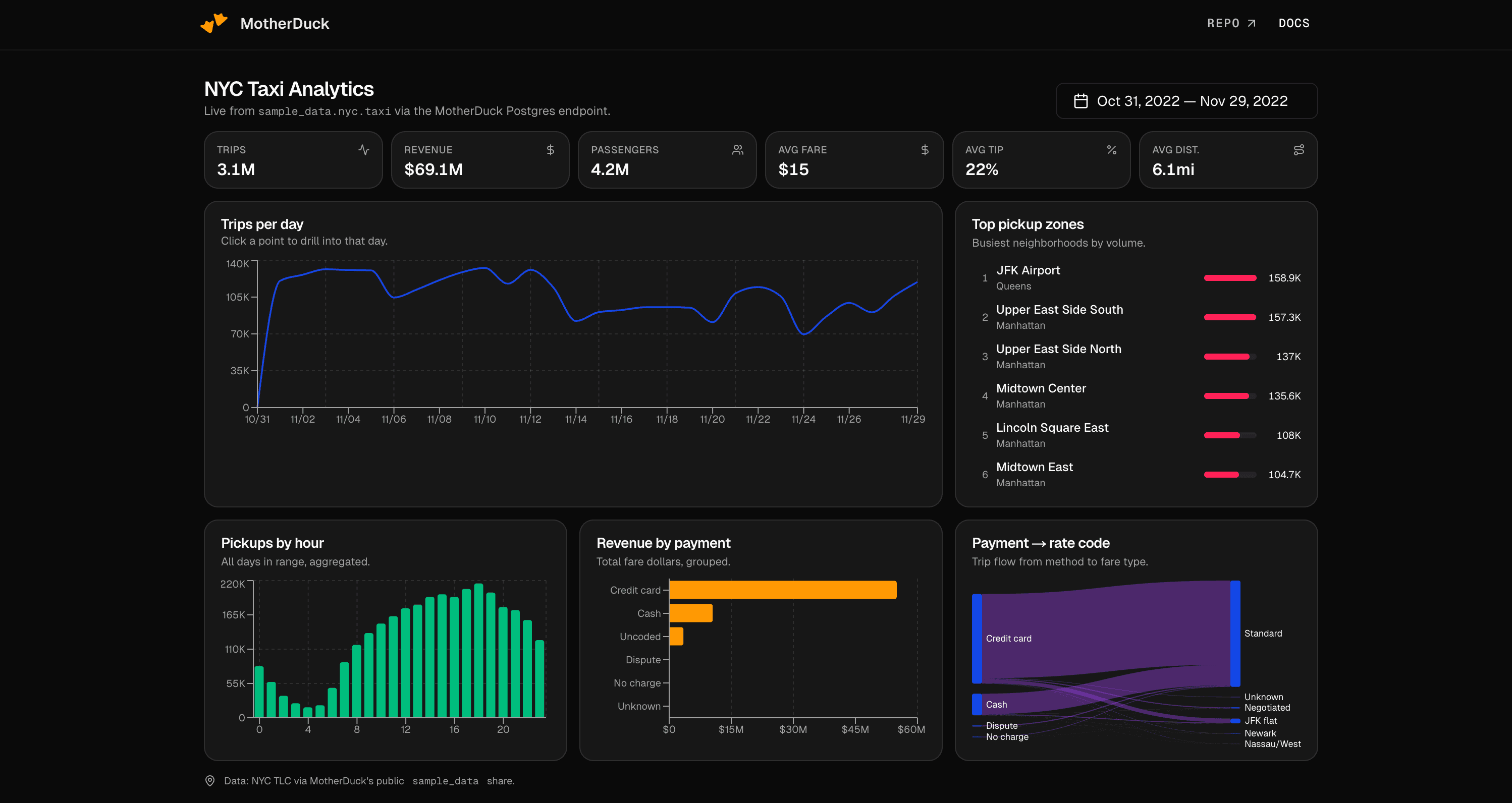This screenshot has height=803, width=1512.
Task: Click the 135.6K value for Midtown Center
Action: [x=1284, y=396]
